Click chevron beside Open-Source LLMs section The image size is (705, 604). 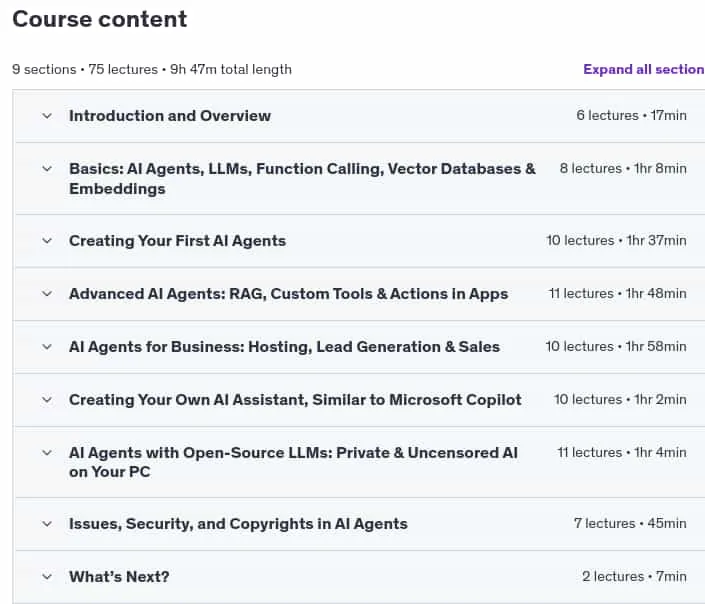(x=47, y=453)
